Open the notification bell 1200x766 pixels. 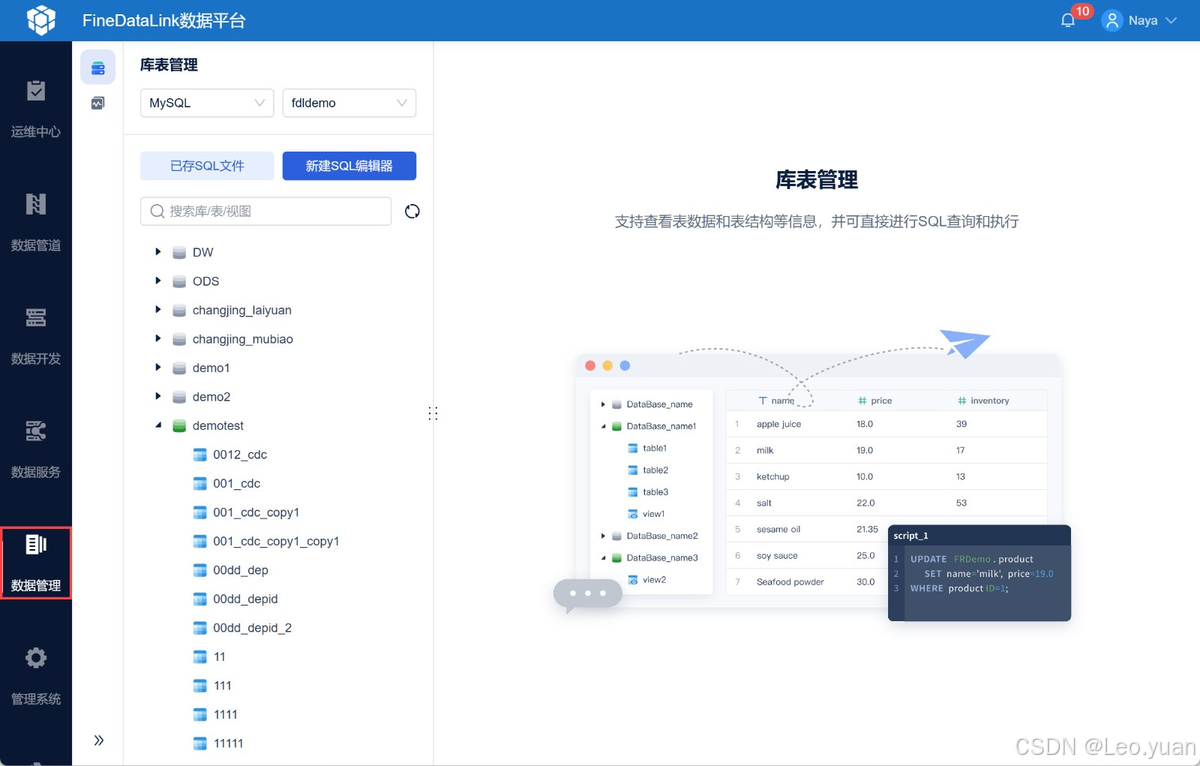coord(1068,20)
